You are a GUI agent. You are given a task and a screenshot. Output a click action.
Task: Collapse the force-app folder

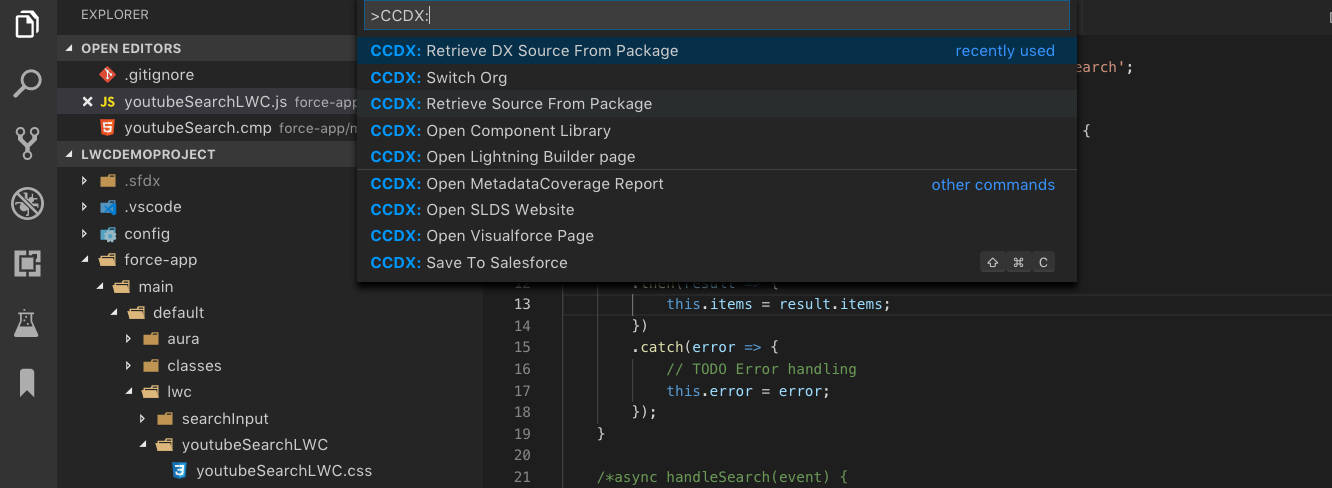(x=85, y=260)
